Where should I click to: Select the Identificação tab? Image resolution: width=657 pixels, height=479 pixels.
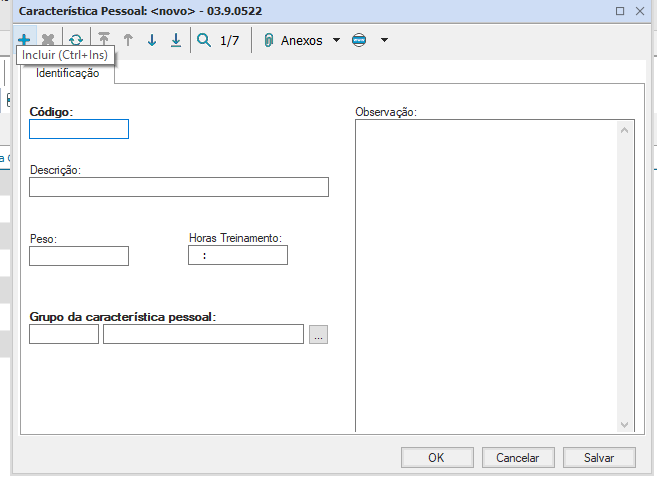68,73
